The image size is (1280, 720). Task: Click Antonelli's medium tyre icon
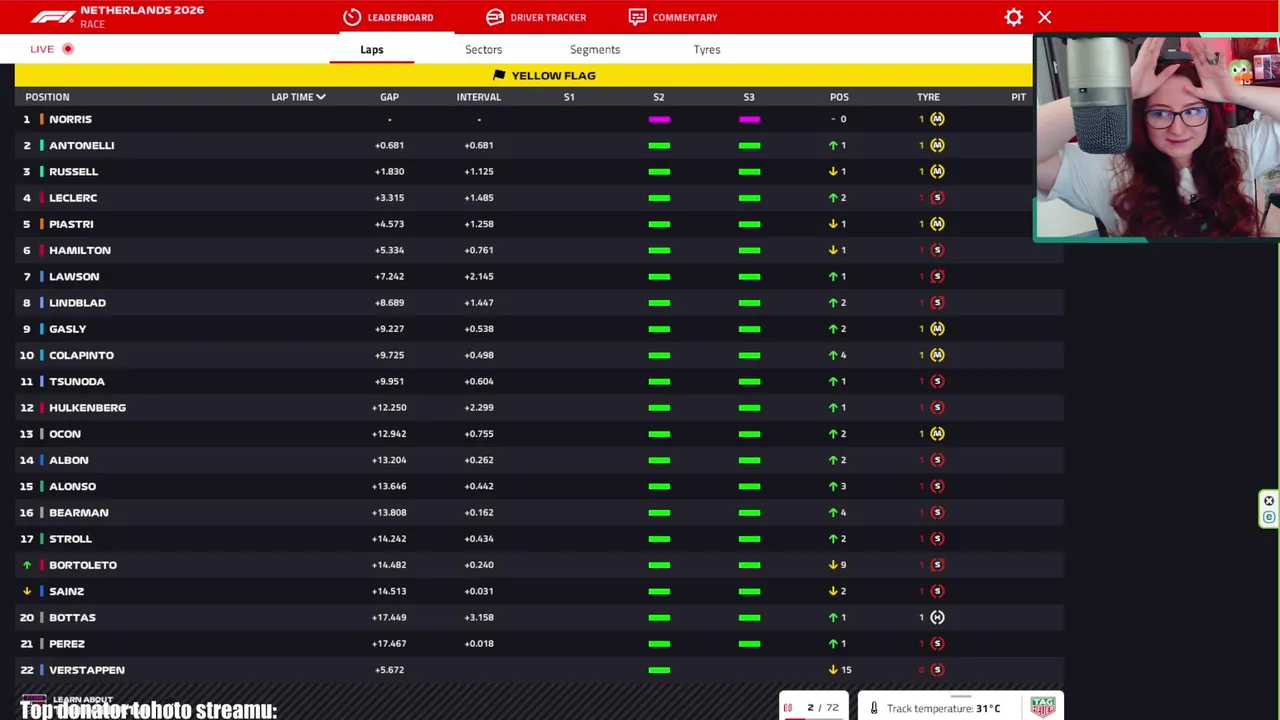937,145
